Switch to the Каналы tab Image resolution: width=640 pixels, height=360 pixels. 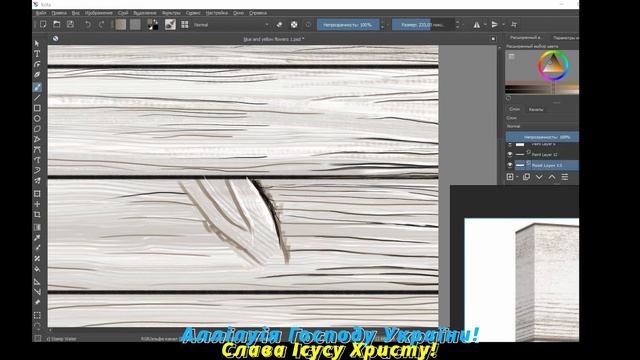[x=536, y=109]
